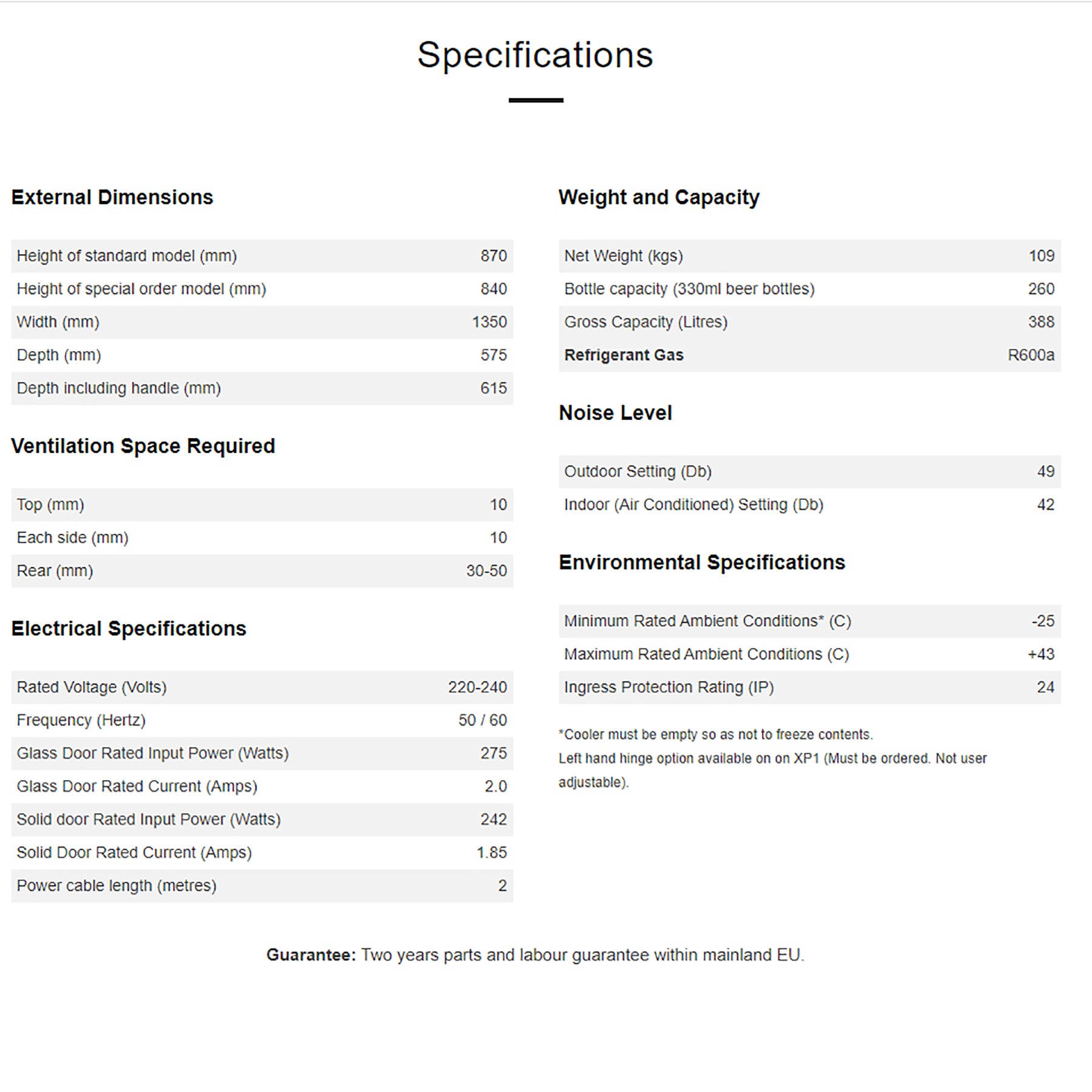Click the Width (mm) value 1350
1092x1092 pixels.
point(489,322)
